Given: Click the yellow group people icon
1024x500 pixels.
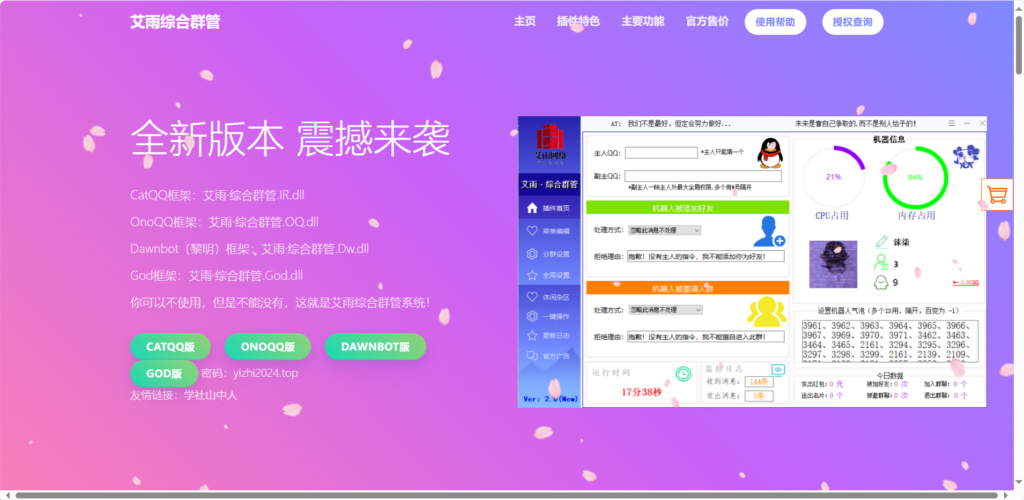Looking at the screenshot, I should tap(767, 312).
